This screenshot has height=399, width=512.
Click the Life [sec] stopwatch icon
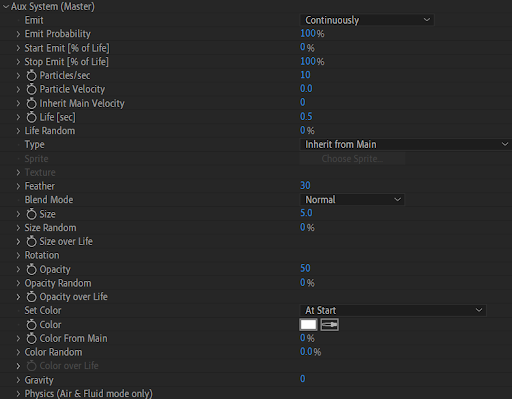[31, 117]
